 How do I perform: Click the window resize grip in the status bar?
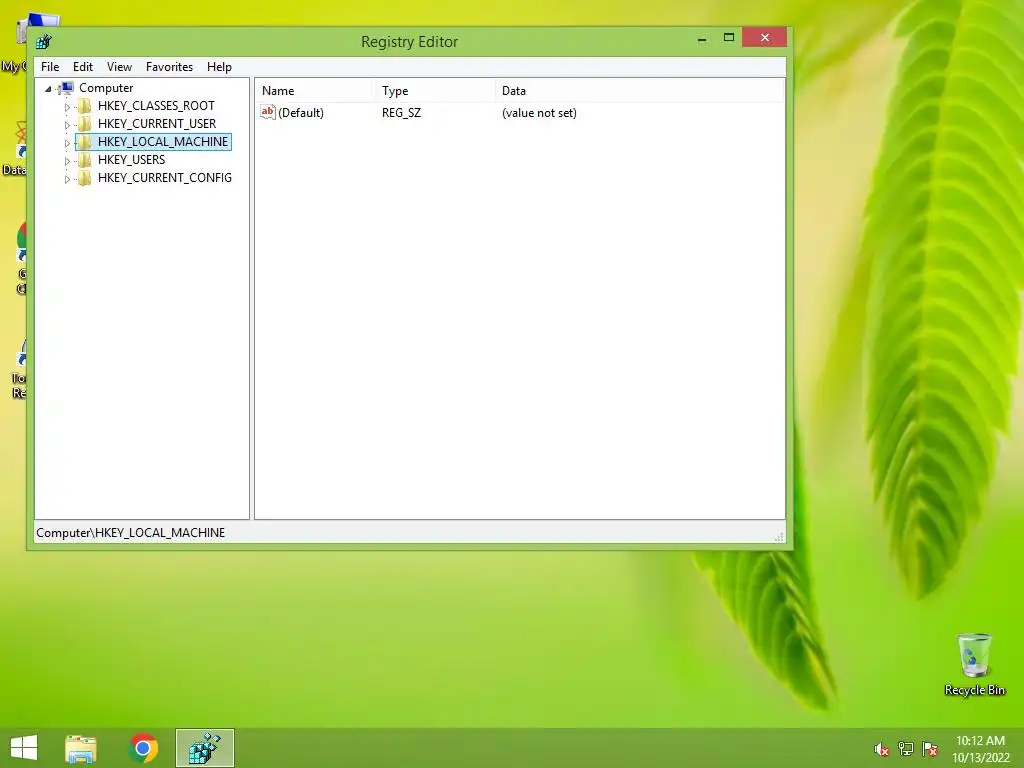coord(778,537)
